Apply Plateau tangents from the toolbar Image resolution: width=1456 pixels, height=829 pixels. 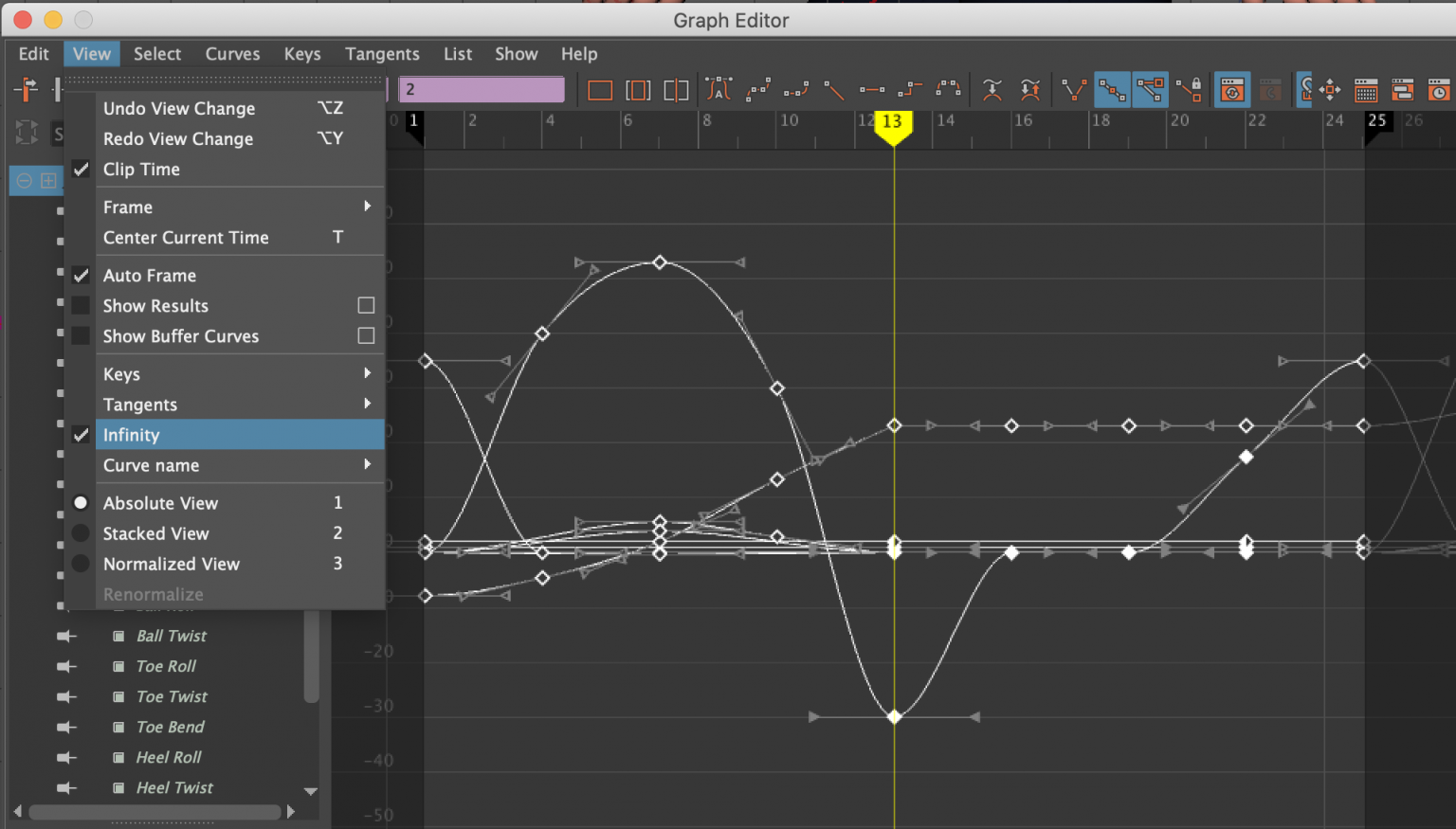[948, 90]
